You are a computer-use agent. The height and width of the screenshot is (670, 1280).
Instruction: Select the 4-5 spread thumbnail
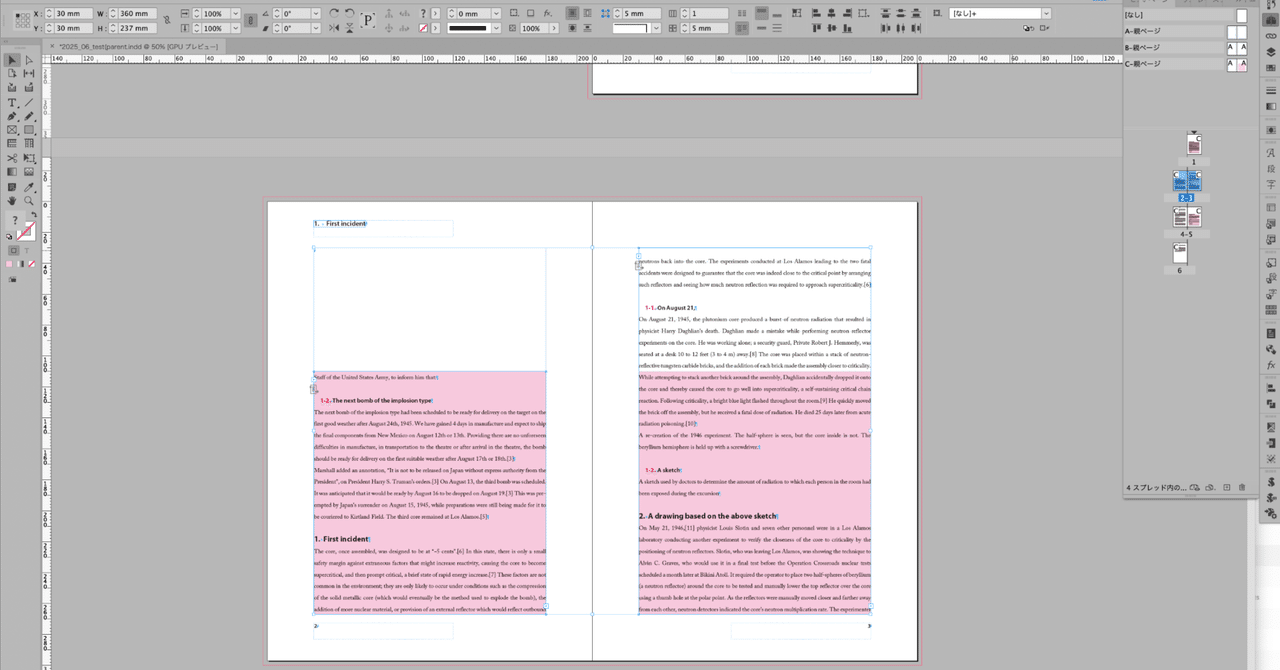[x=1187, y=216]
